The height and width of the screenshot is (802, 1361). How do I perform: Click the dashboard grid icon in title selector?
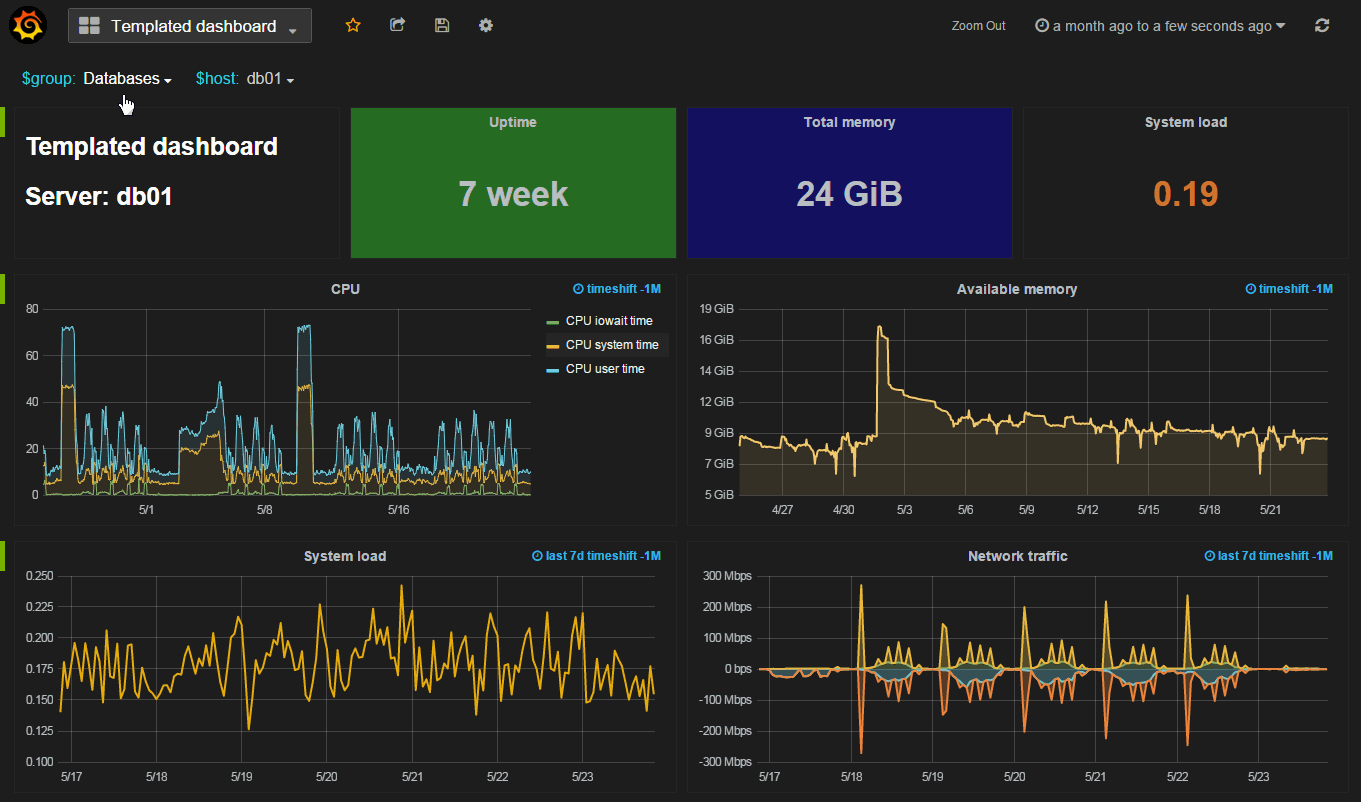(89, 26)
